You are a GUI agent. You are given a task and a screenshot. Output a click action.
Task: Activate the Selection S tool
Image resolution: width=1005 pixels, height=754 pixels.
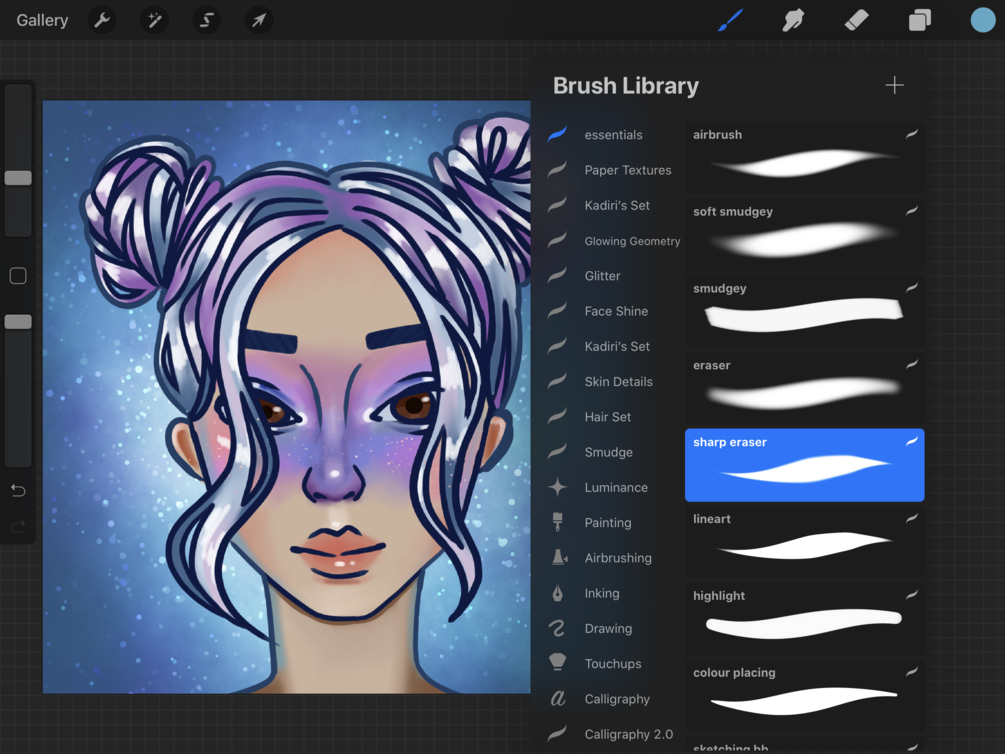(206, 21)
